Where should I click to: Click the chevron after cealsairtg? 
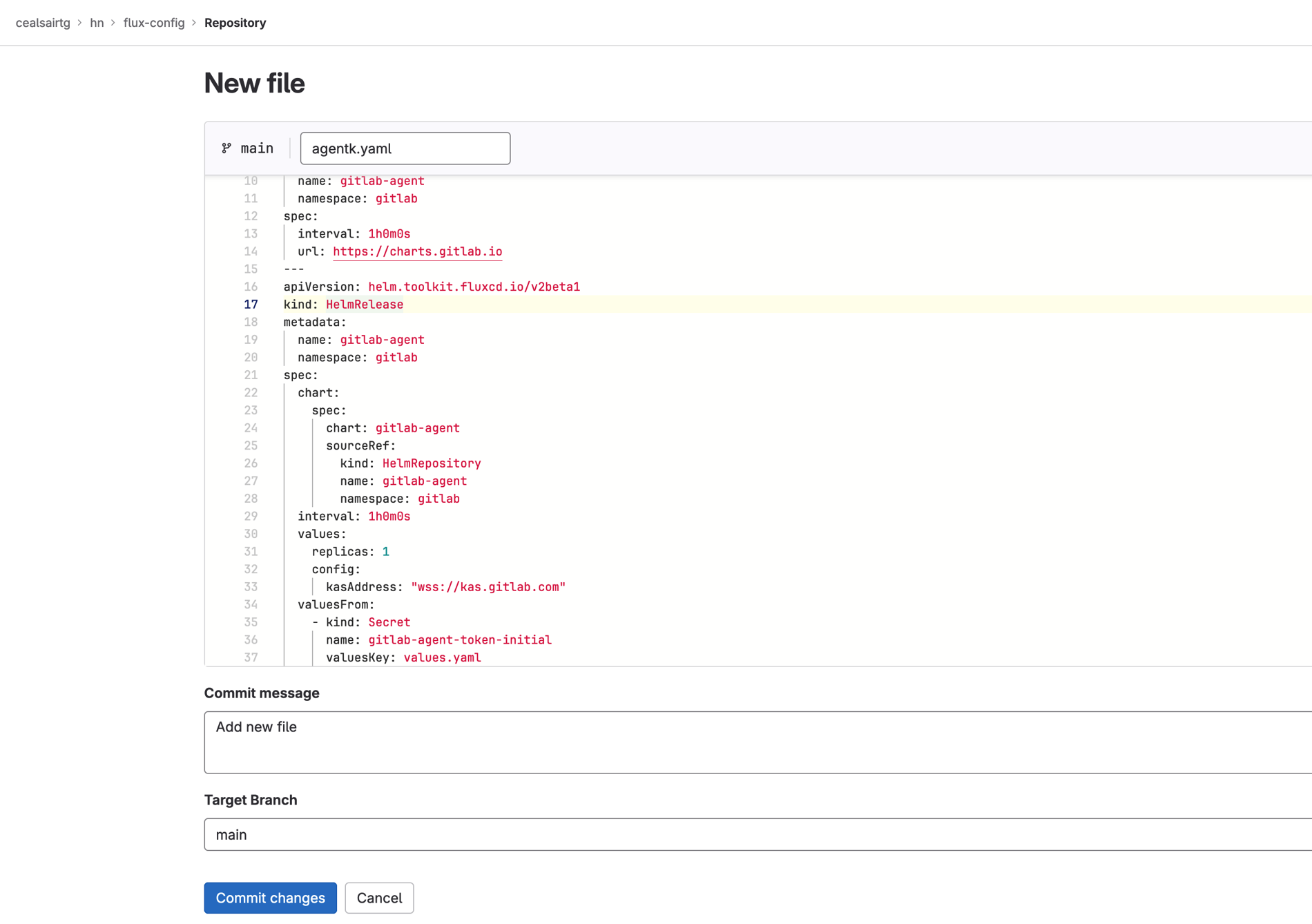(80, 22)
